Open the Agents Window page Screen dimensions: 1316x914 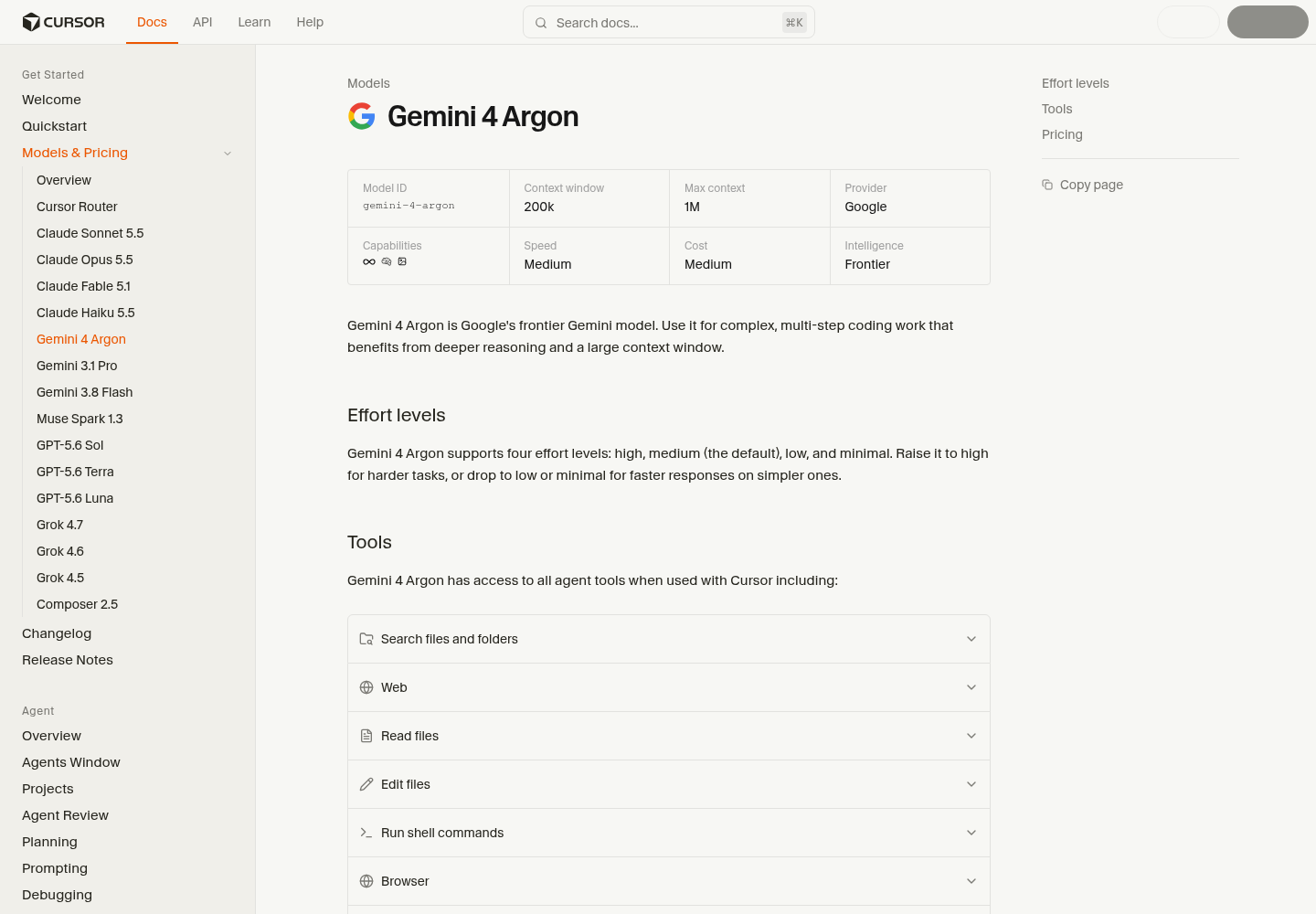point(71,762)
